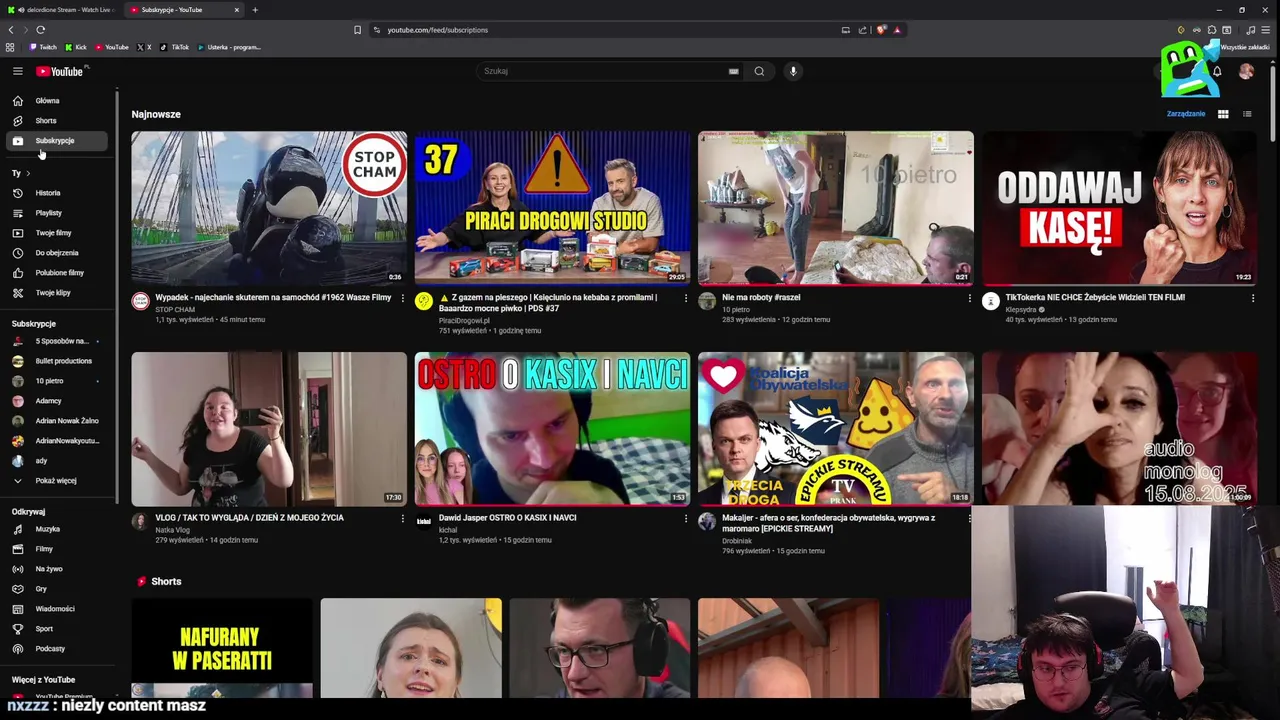This screenshot has width=1280, height=720.
Task: Open the Kick bookmark
Action: (76, 47)
